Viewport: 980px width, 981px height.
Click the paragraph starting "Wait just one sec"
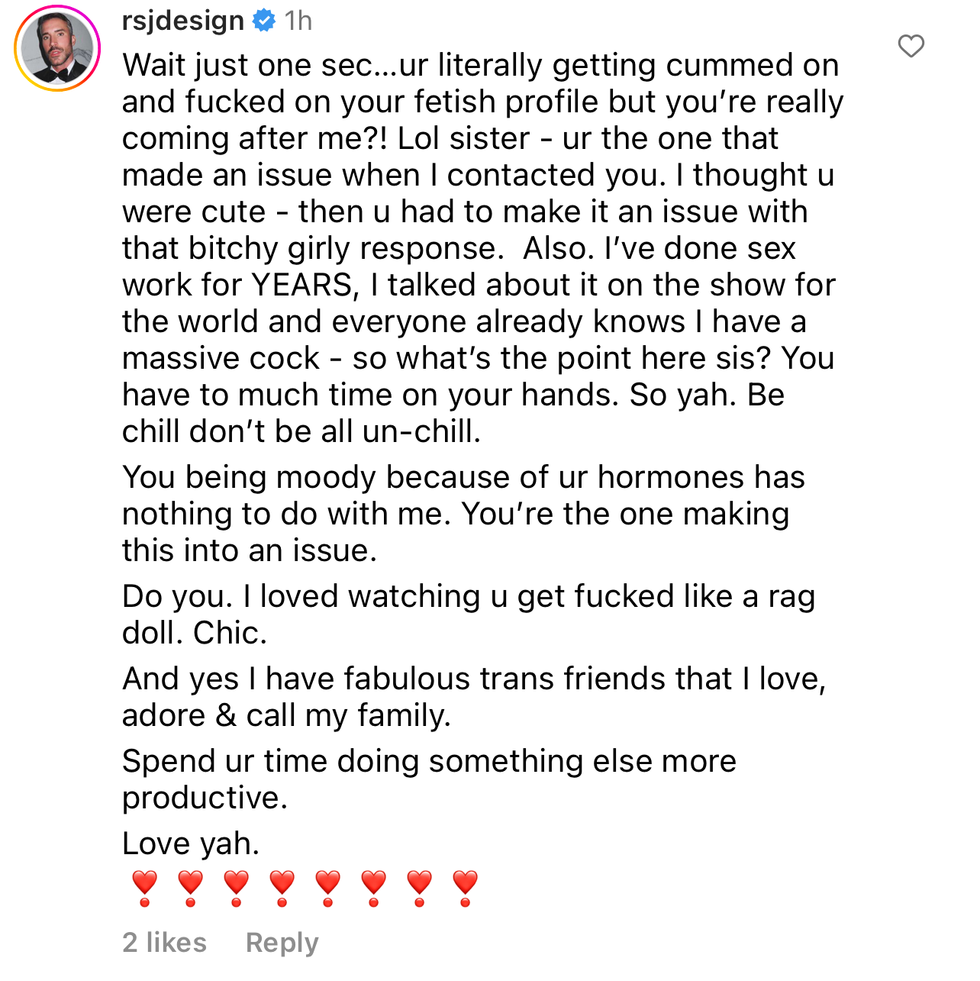(x=480, y=248)
